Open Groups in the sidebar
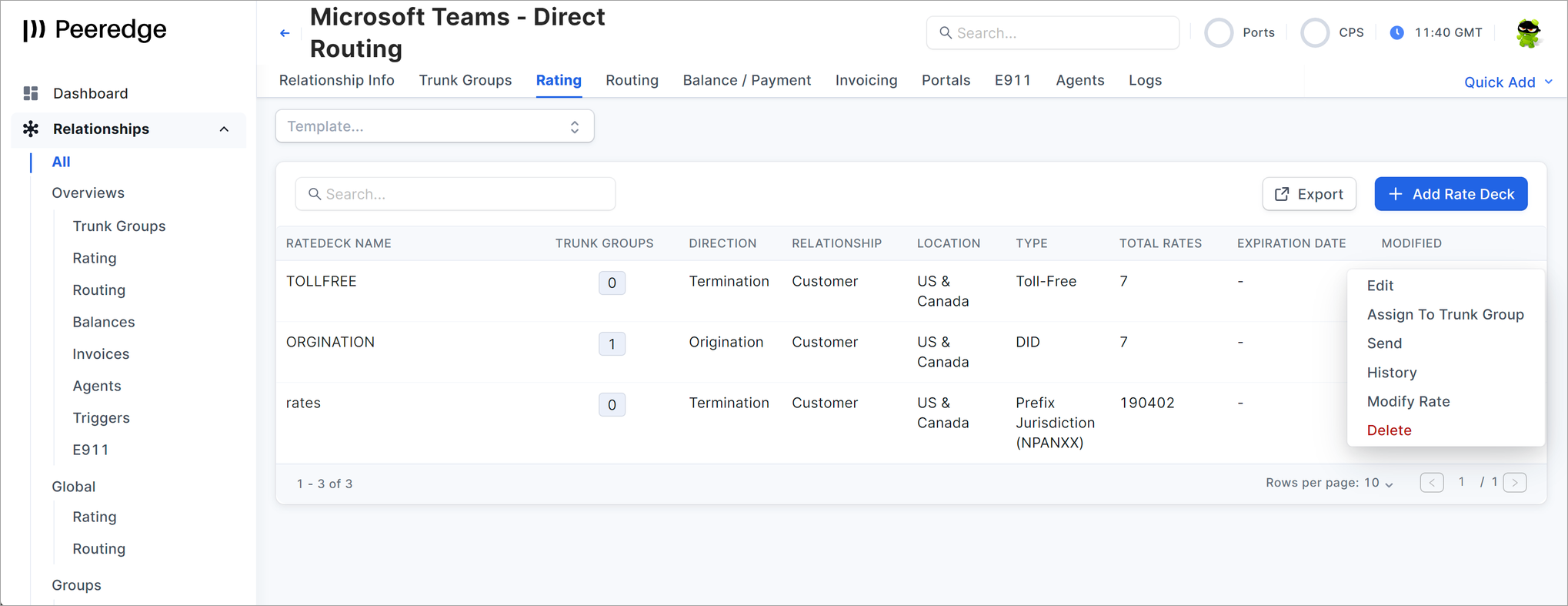 click(76, 585)
